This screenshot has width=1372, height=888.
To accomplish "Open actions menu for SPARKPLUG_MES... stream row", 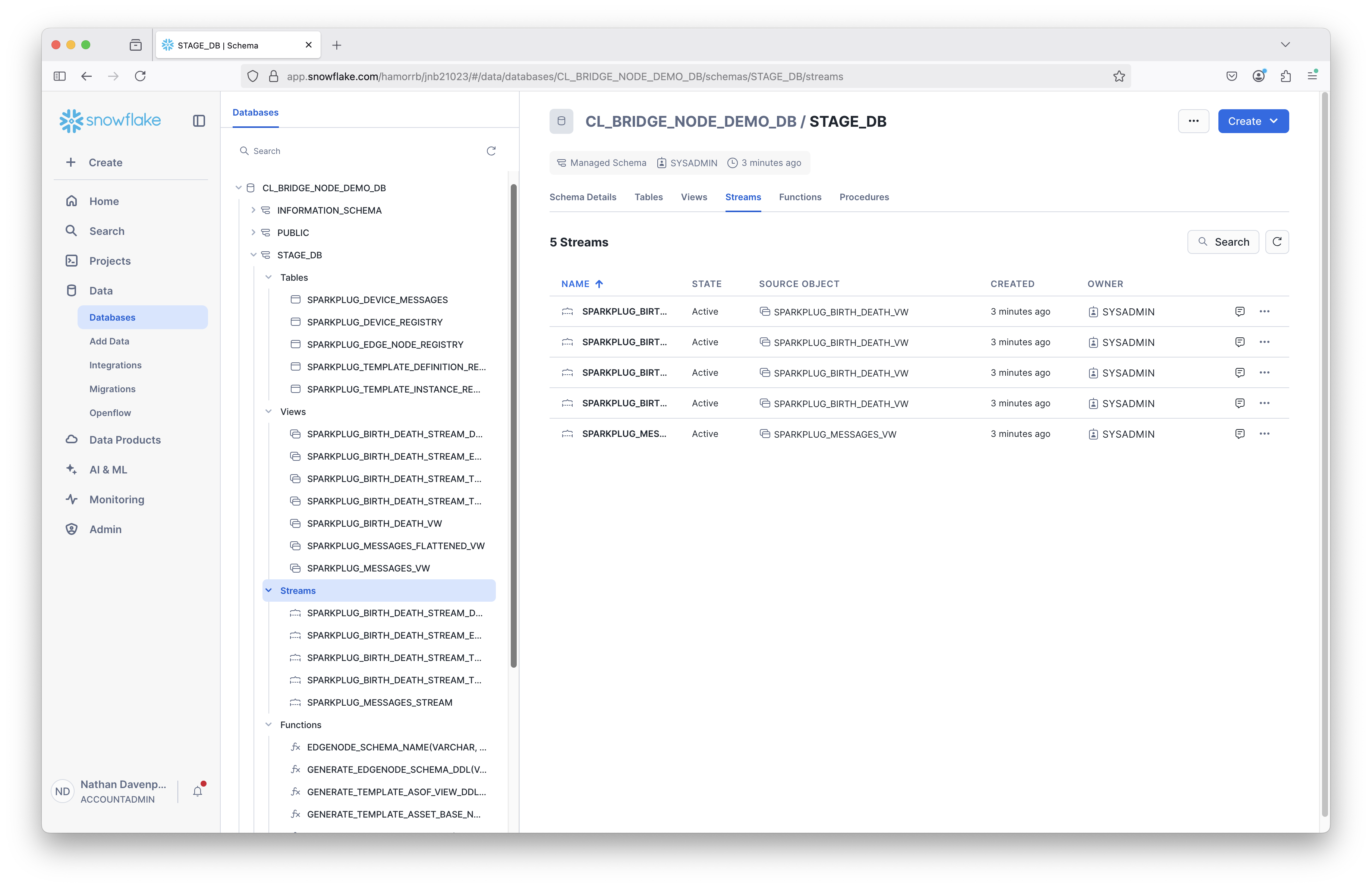I will [x=1264, y=433].
